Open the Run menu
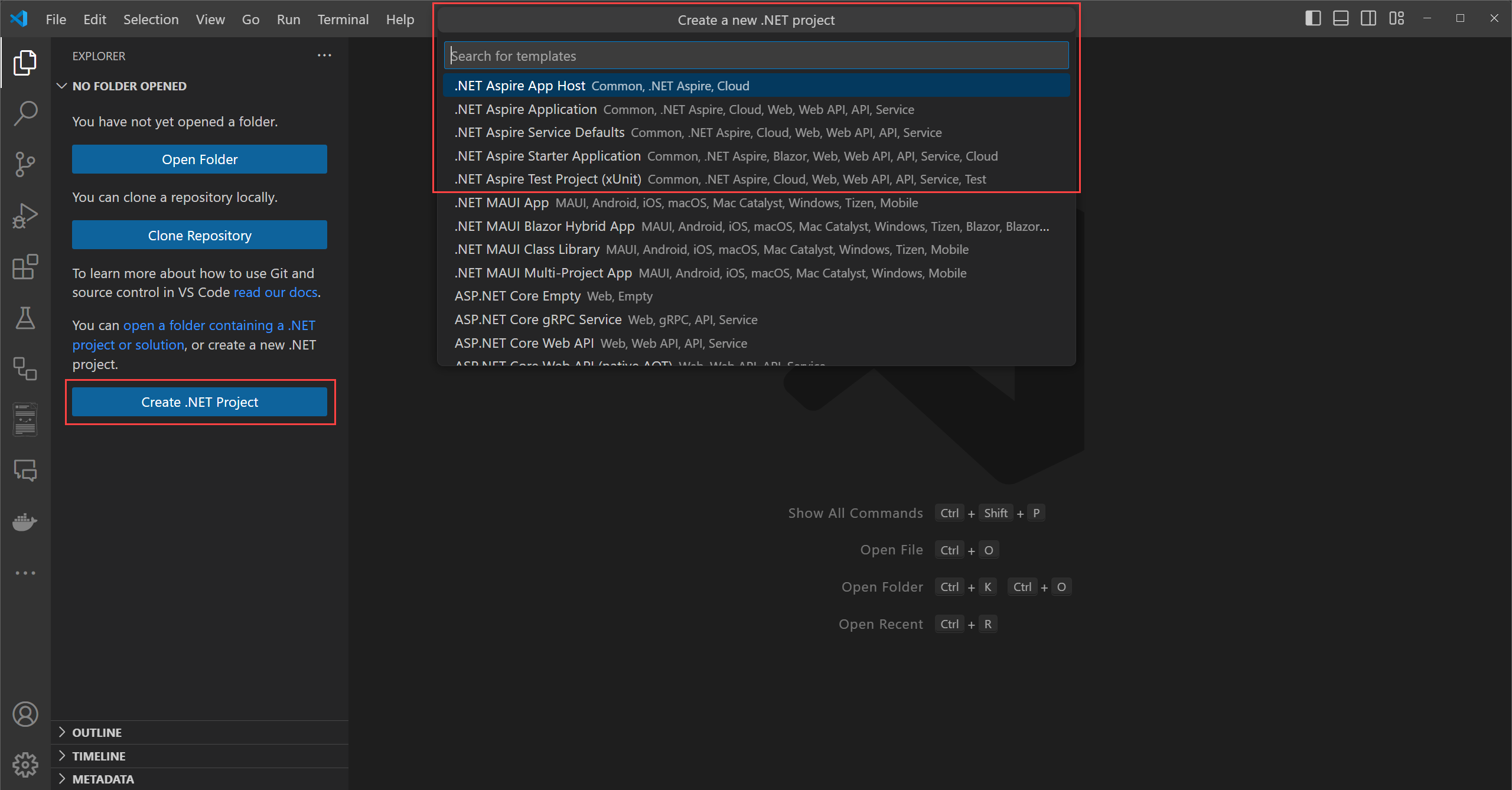This screenshot has width=1512, height=790. (x=288, y=19)
